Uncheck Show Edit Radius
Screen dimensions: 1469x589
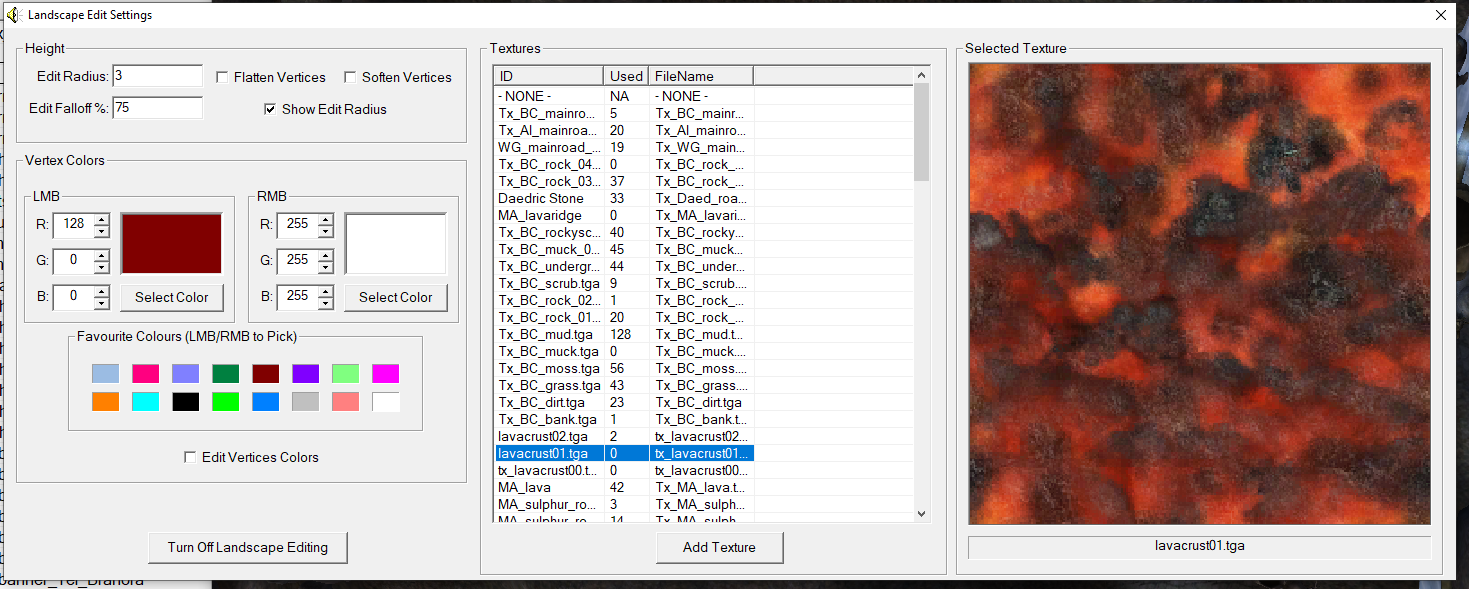pos(270,109)
